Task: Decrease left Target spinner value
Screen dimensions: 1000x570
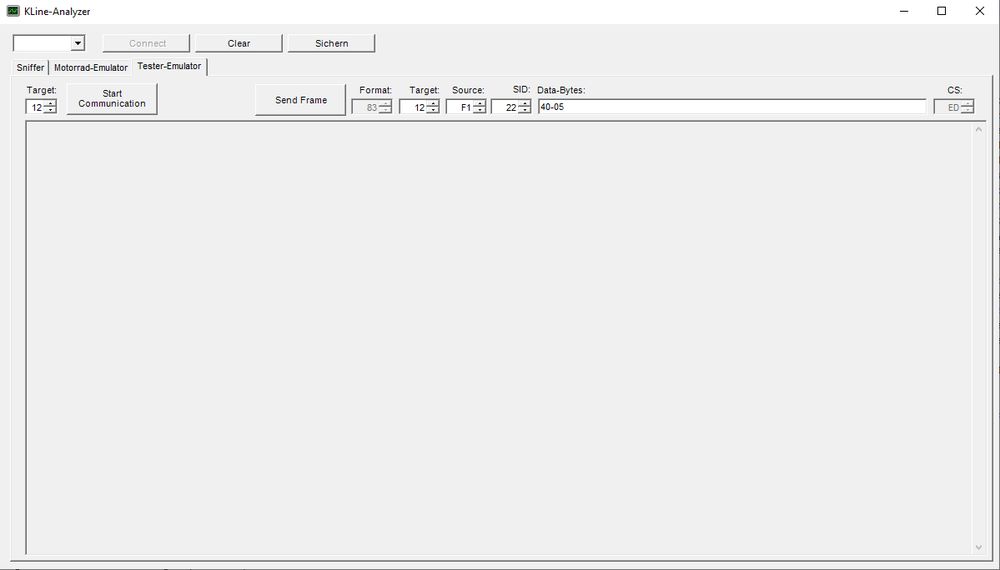Action: [50, 110]
